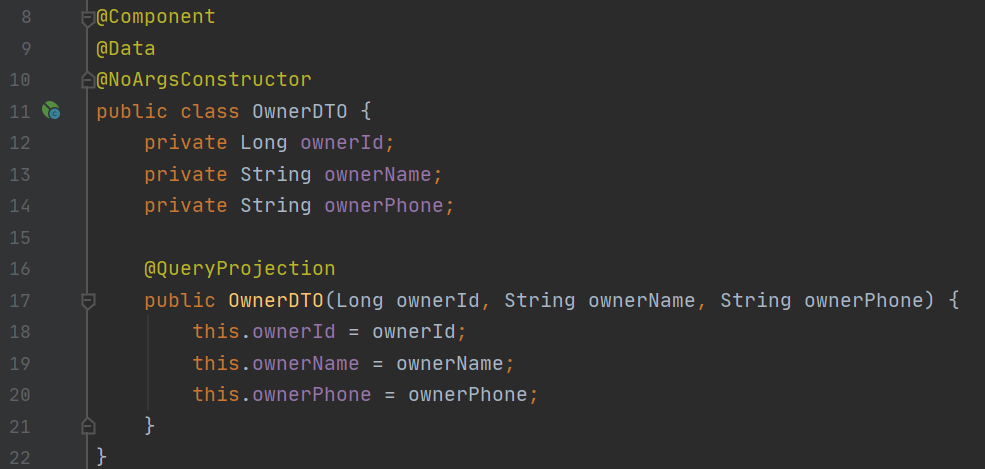Click line number 13 in the gutter
985x469 pixels.
click(x=20, y=175)
